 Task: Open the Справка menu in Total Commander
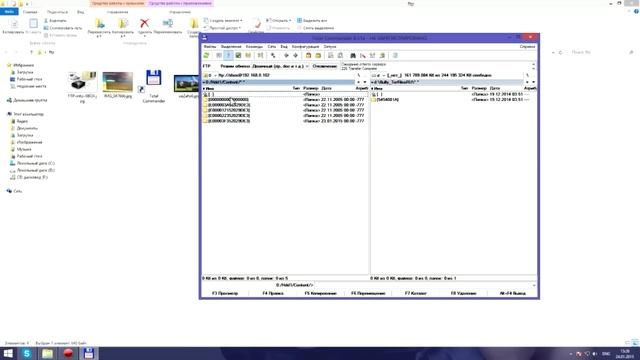(x=527, y=47)
